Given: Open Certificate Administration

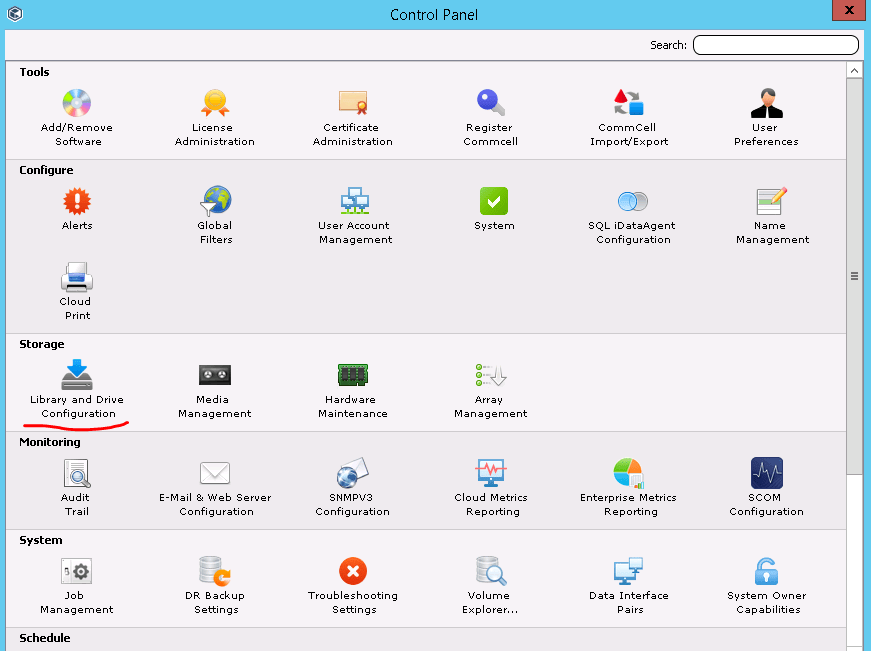Looking at the screenshot, I should click(352, 115).
